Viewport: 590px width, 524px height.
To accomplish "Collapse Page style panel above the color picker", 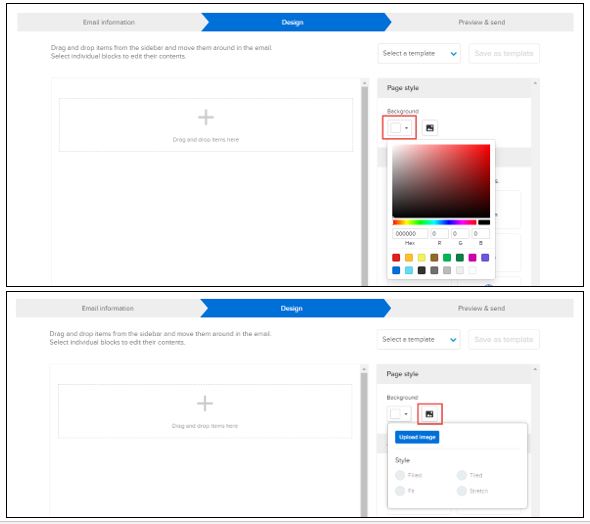I will pos(535,83).
